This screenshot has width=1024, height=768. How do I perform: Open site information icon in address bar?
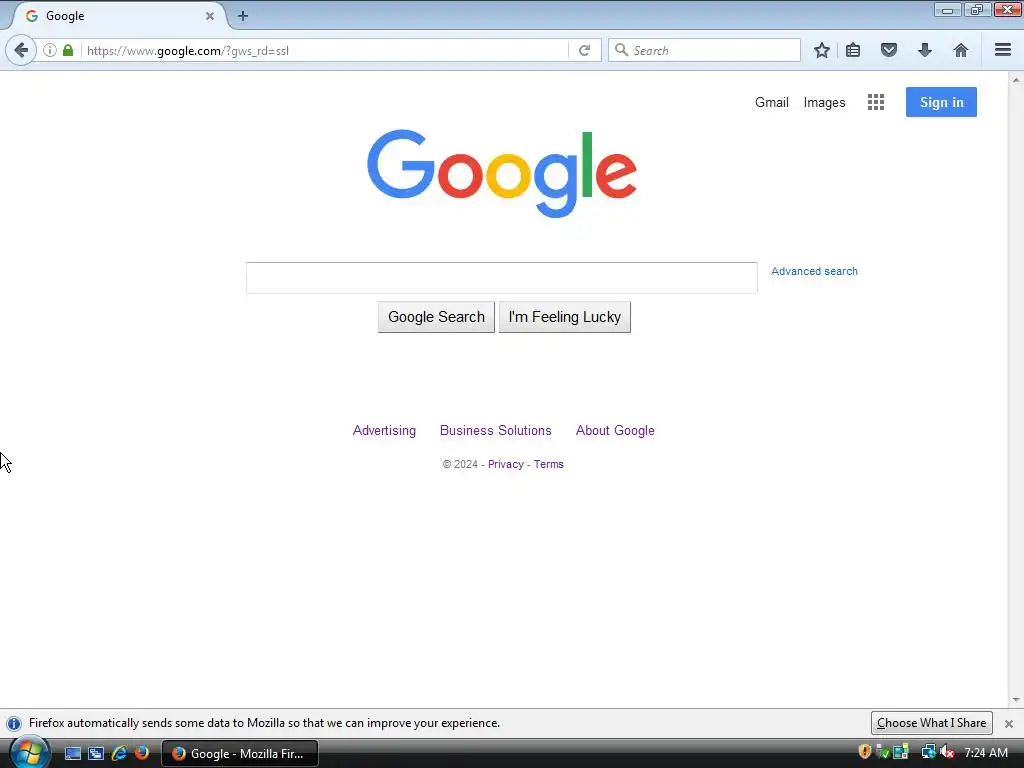tap(50, 50)
